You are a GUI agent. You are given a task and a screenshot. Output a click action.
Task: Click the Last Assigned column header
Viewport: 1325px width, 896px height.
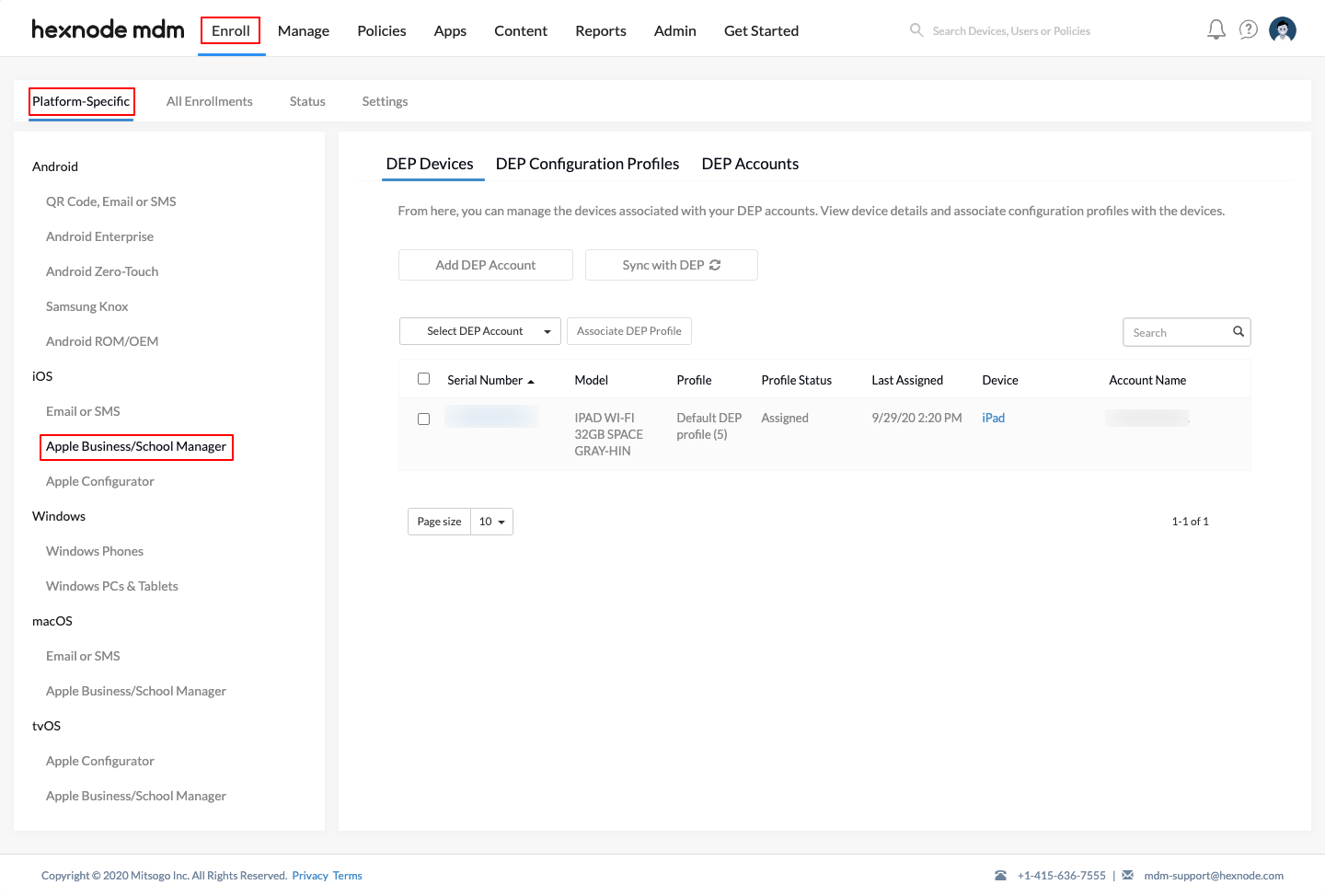(907, 380)
